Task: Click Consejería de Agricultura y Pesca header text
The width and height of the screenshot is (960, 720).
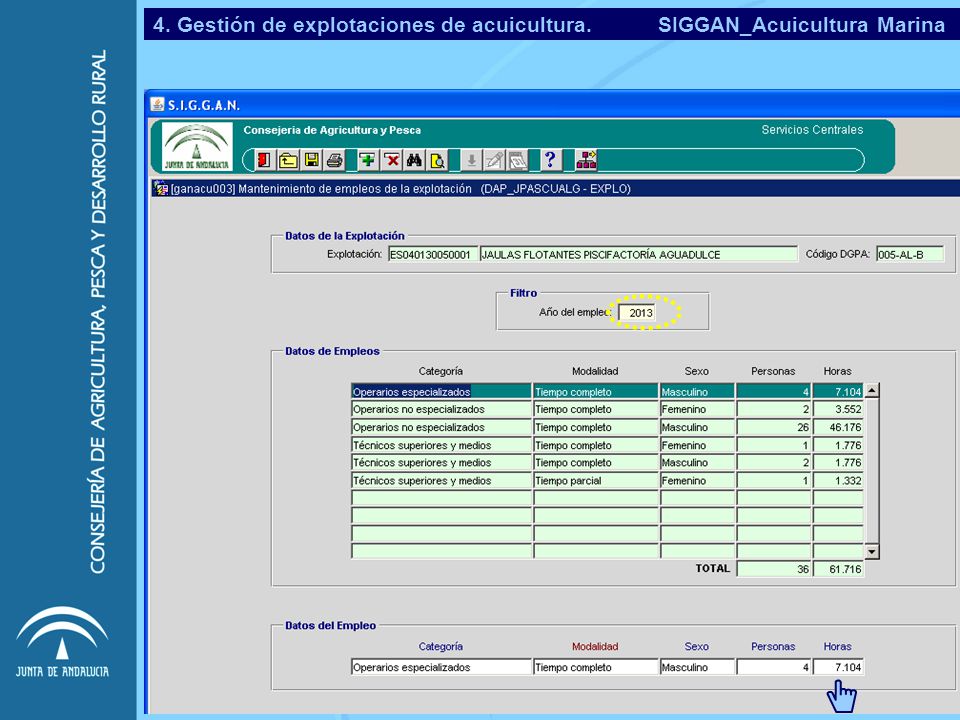Action: pyautogui.click(x=332, y=130)
